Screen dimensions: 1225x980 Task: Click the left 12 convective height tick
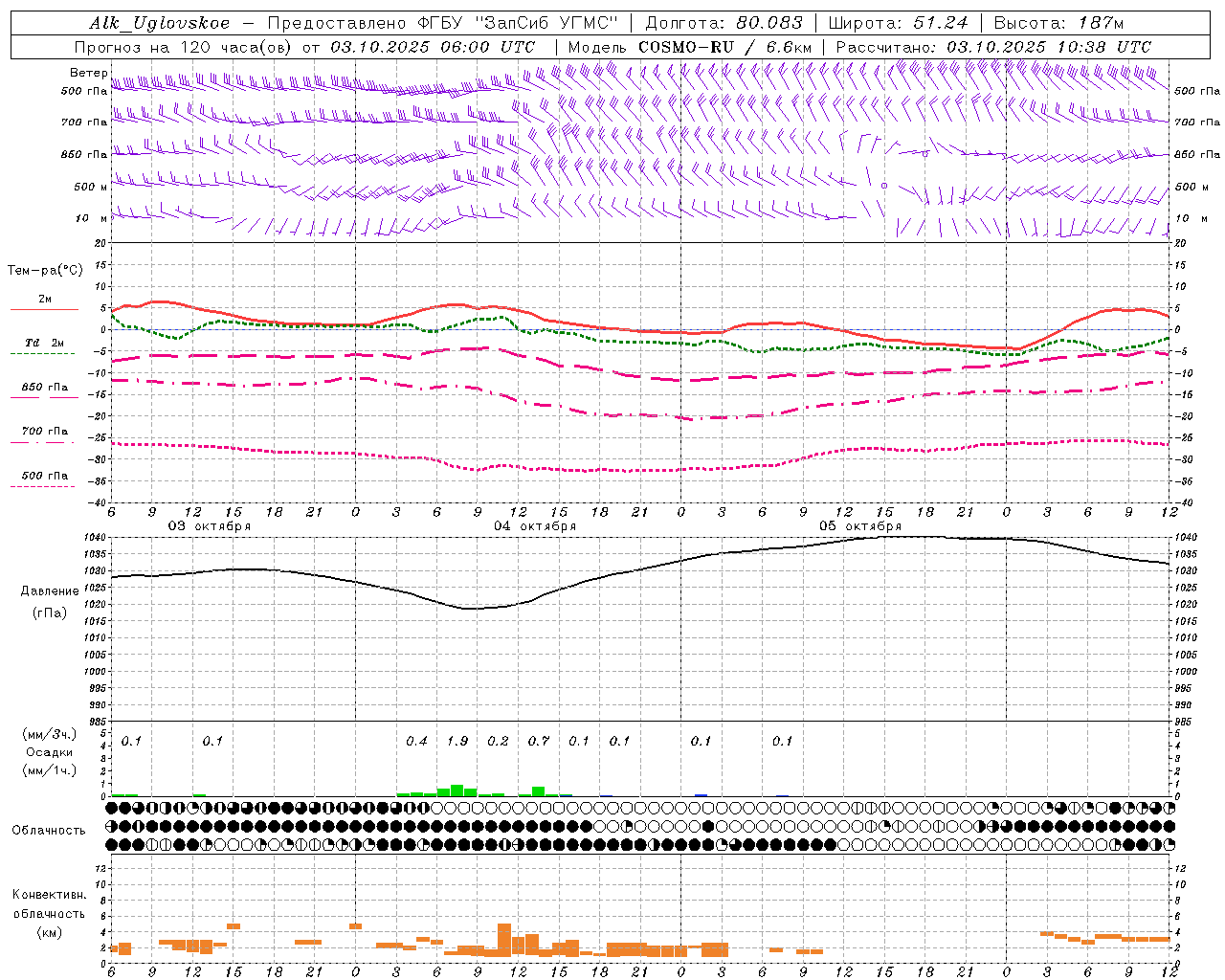point(102,868)
